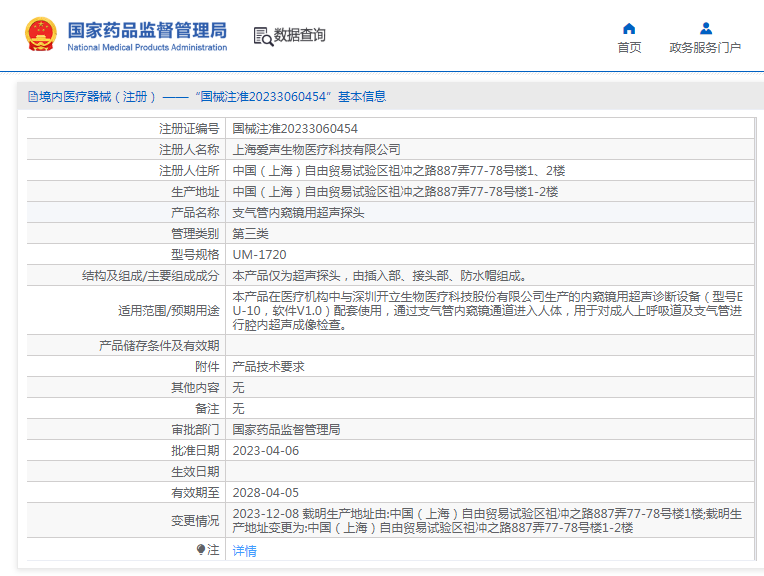This screenshot has width=764, height=576.
Task: Click the 注册人名称 row label
Action: [189, 150]
